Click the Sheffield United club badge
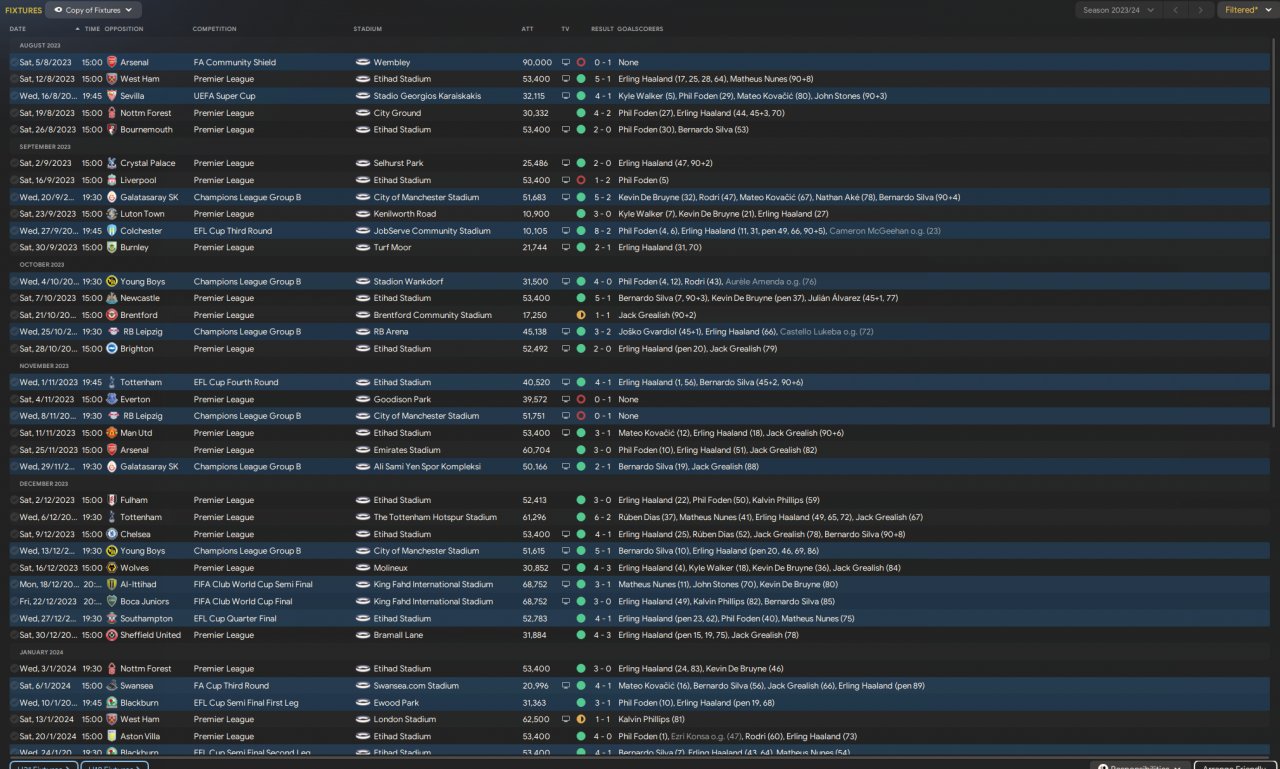Screen dimensions: 1280x769 pos(112,635)
